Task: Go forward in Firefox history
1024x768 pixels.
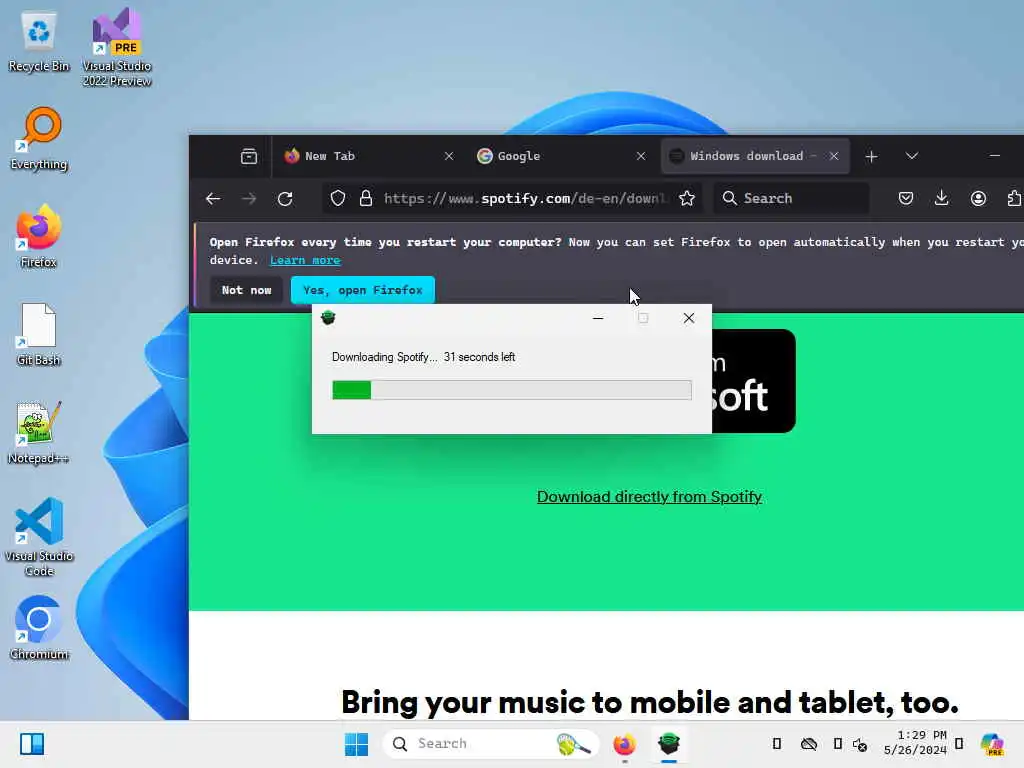Action: tap(249, 199)
